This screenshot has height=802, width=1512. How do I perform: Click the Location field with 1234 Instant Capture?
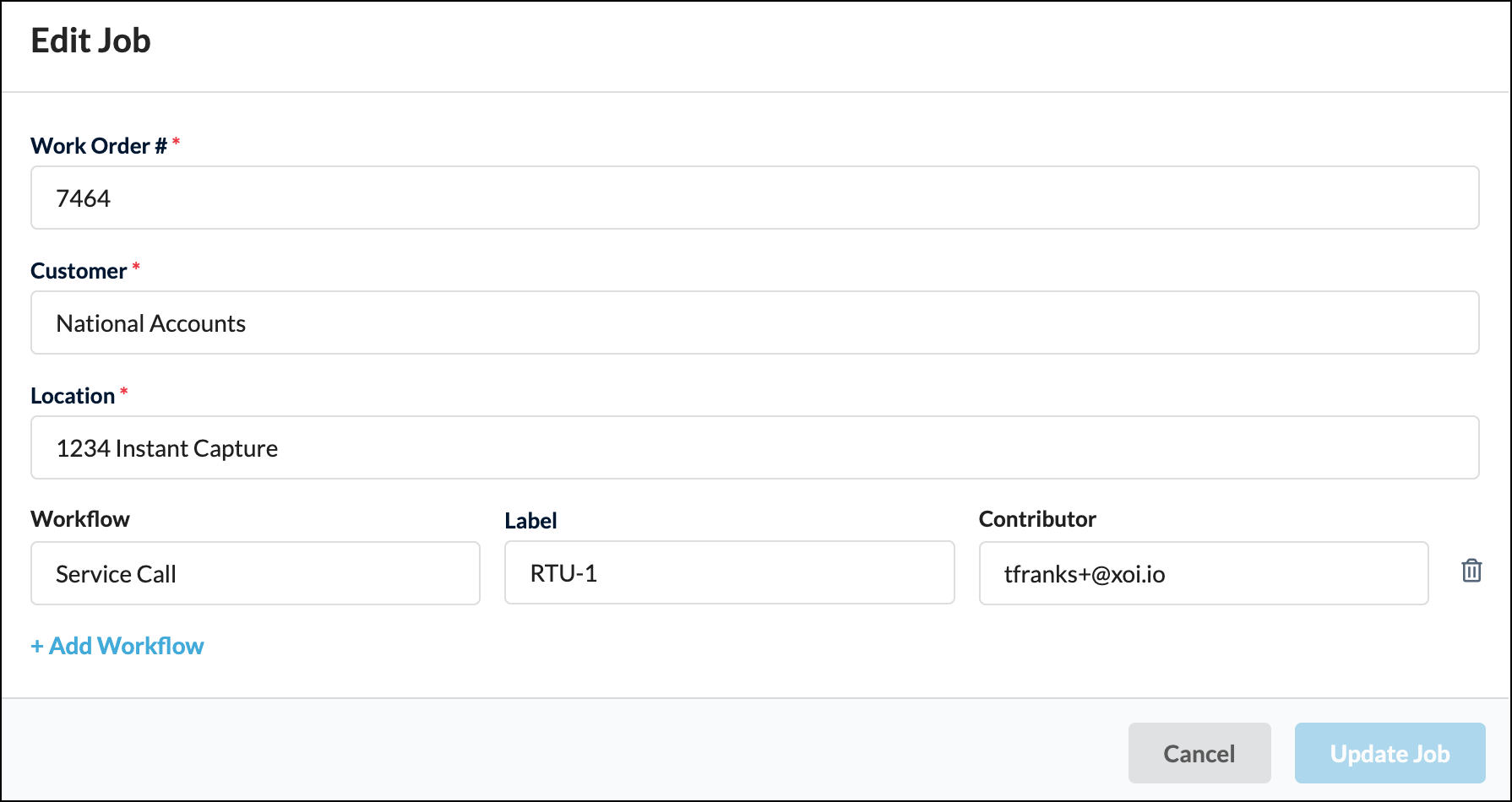[754, 448]
